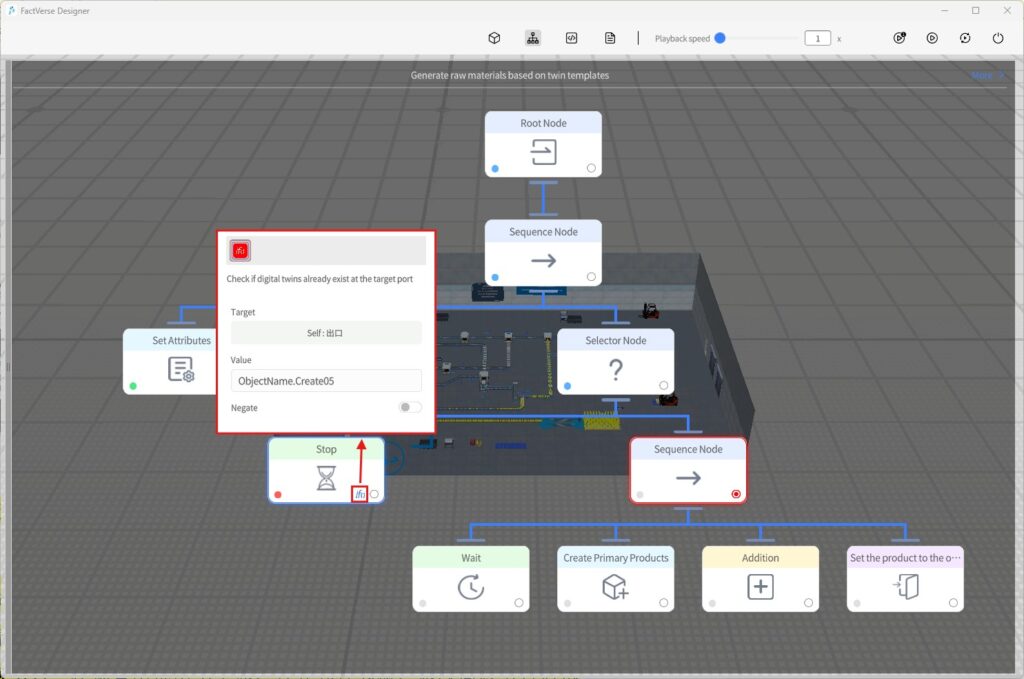Open the document notes icon in toolbar
Viewport: 1024px width, 679px height.
pyautogui.click(x=610, y=38)
